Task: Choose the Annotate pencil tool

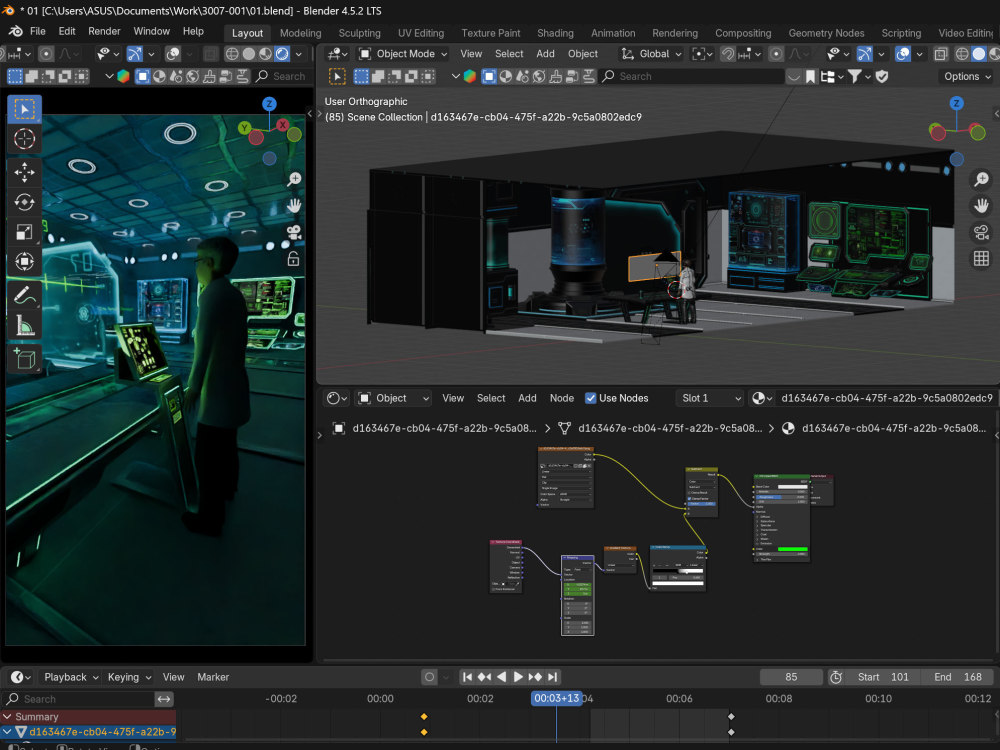Action: 24,295
